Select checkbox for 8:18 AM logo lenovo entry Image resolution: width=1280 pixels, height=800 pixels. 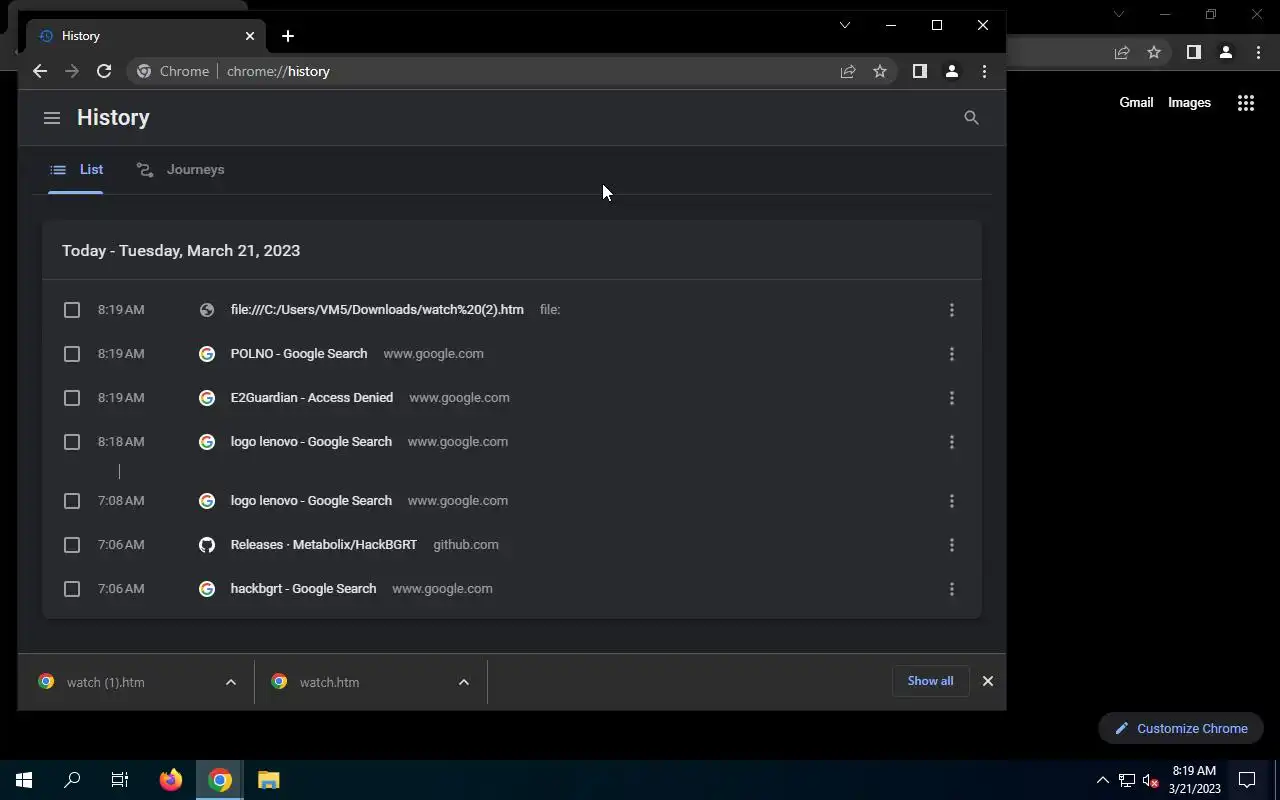72,442
